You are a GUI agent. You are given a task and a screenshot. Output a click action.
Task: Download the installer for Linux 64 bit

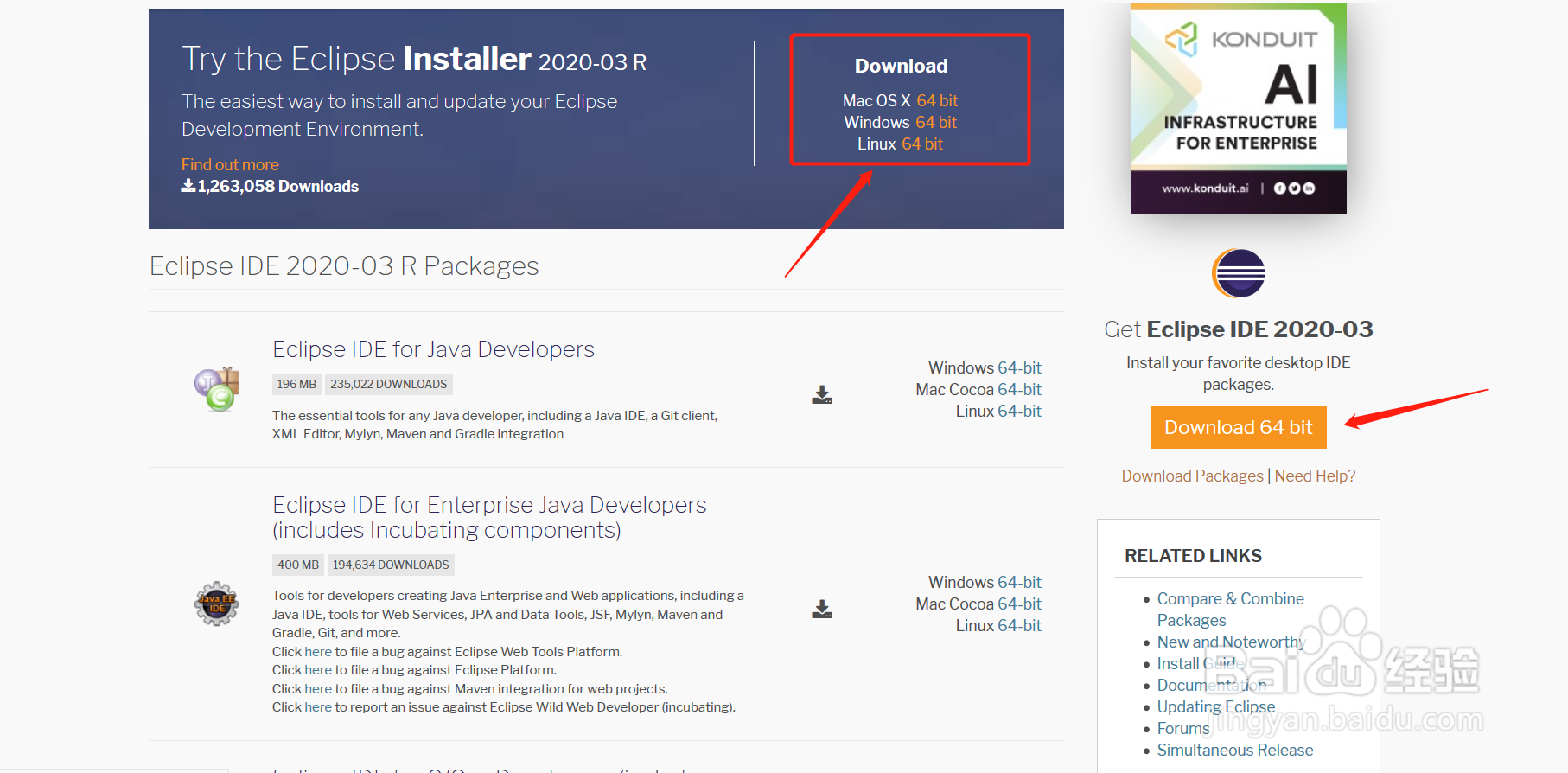[x=922, y=144]
